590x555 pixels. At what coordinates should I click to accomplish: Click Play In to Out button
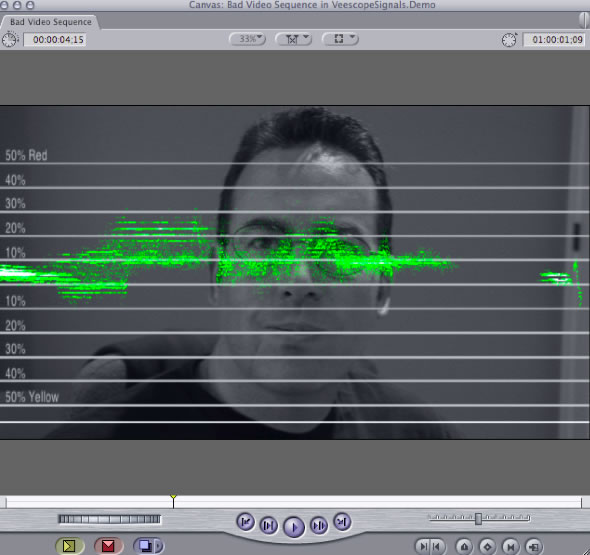[x=269, y=525]
